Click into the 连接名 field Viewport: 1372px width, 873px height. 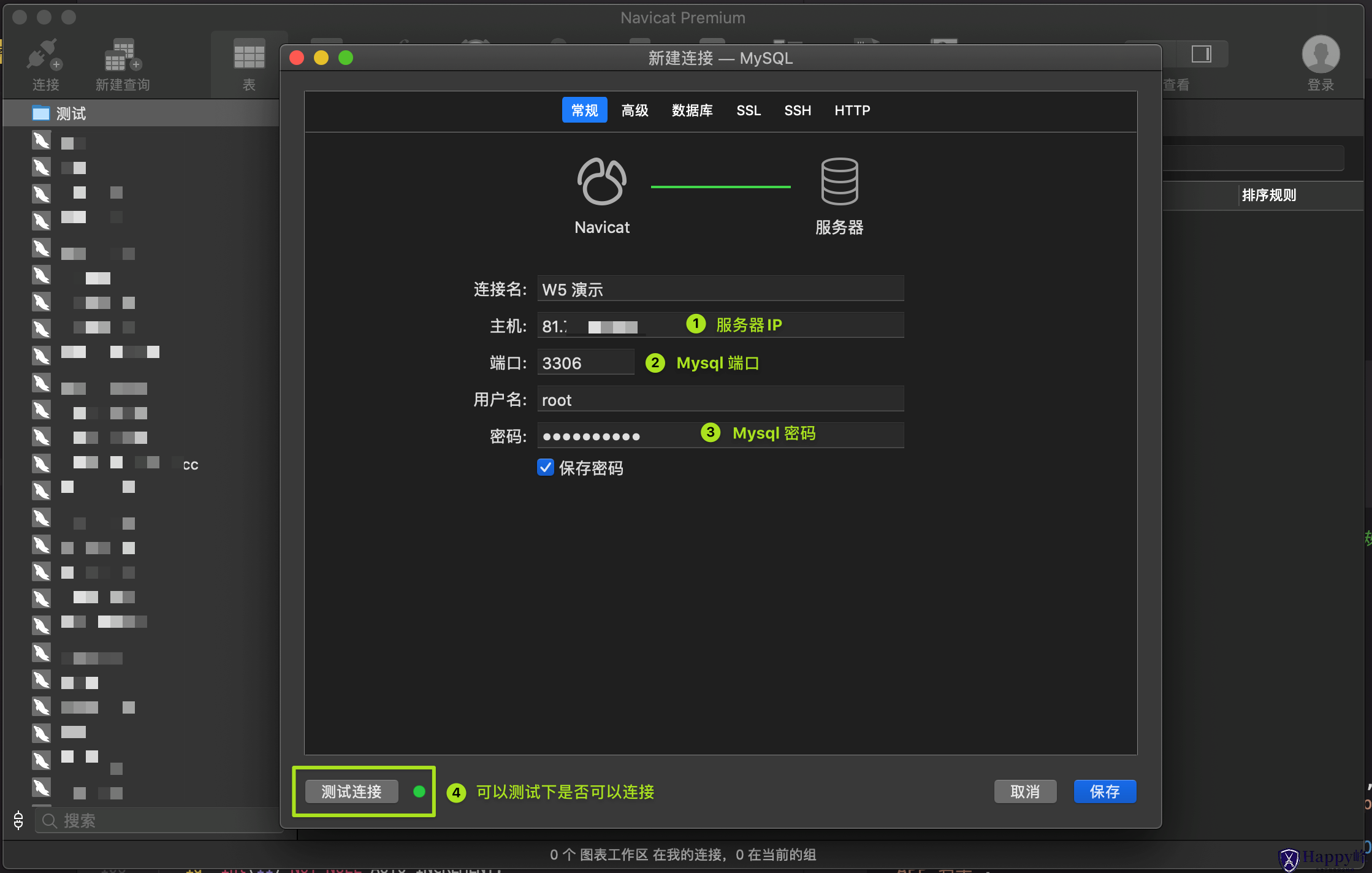click(x=720, y=289)
